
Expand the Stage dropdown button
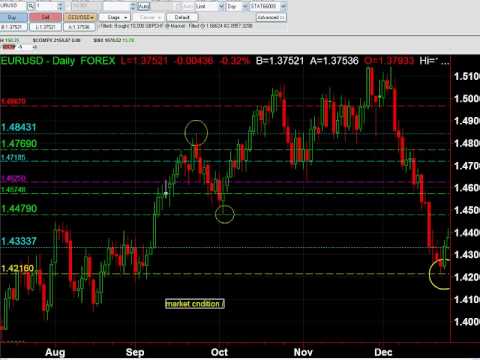click(114, 17)
